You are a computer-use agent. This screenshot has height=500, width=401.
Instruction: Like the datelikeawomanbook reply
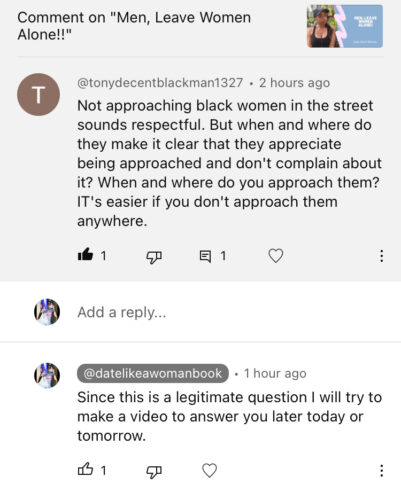click(85, 470)
